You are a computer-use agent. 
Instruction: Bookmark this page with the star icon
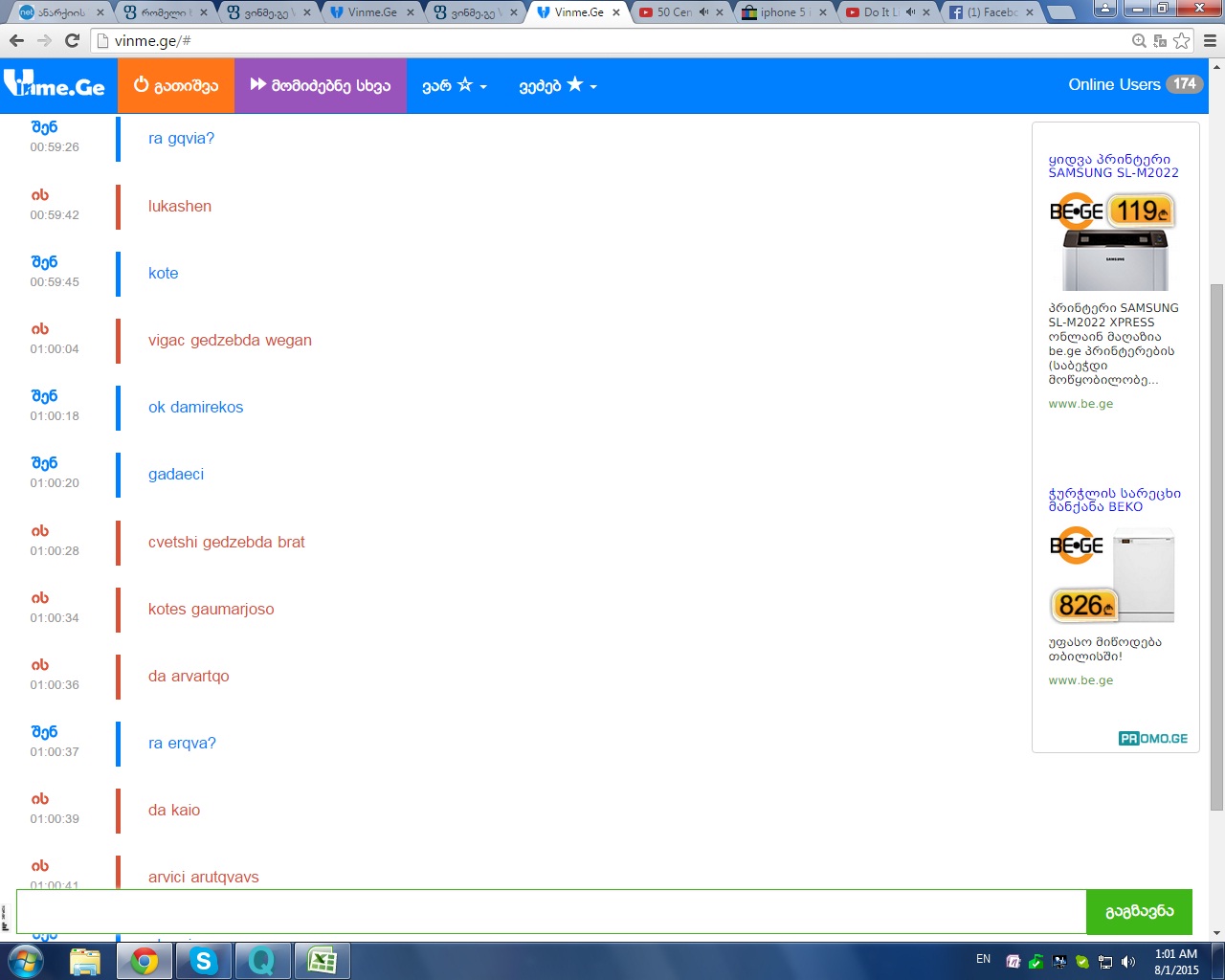[1182, 41]
